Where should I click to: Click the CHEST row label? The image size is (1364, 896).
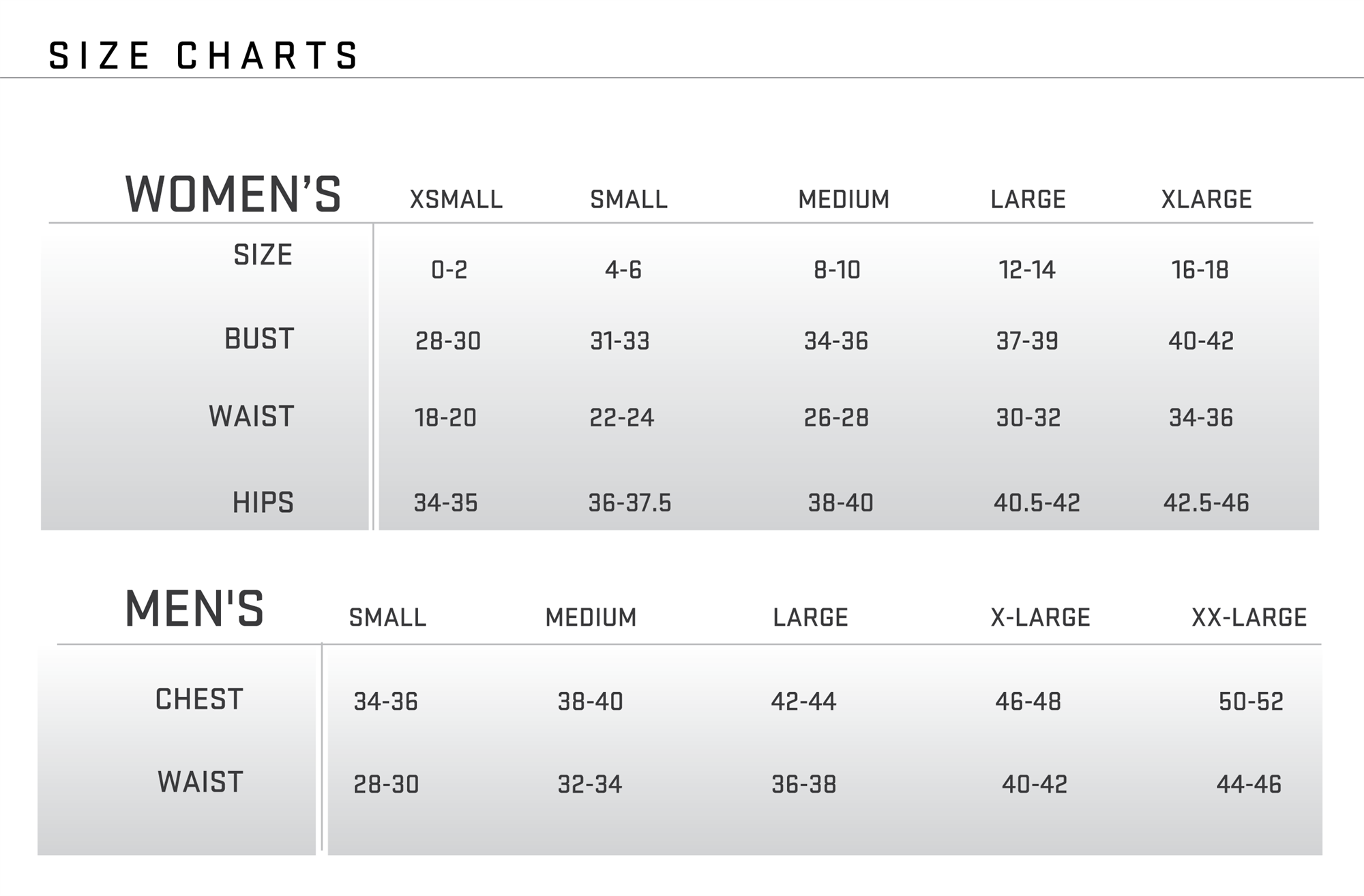click(x=199, y=700)
